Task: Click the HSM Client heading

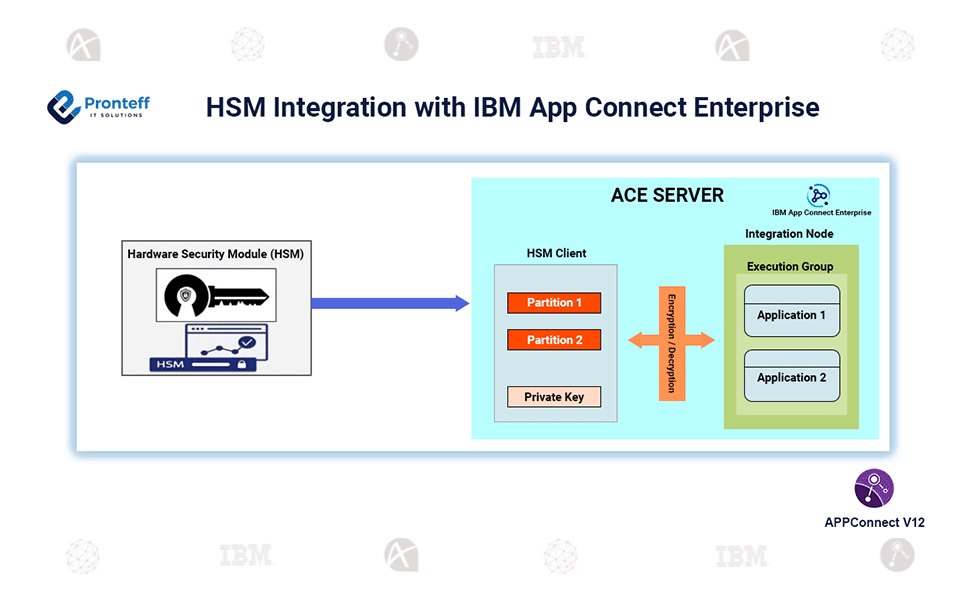Action: tap(556, 253)
